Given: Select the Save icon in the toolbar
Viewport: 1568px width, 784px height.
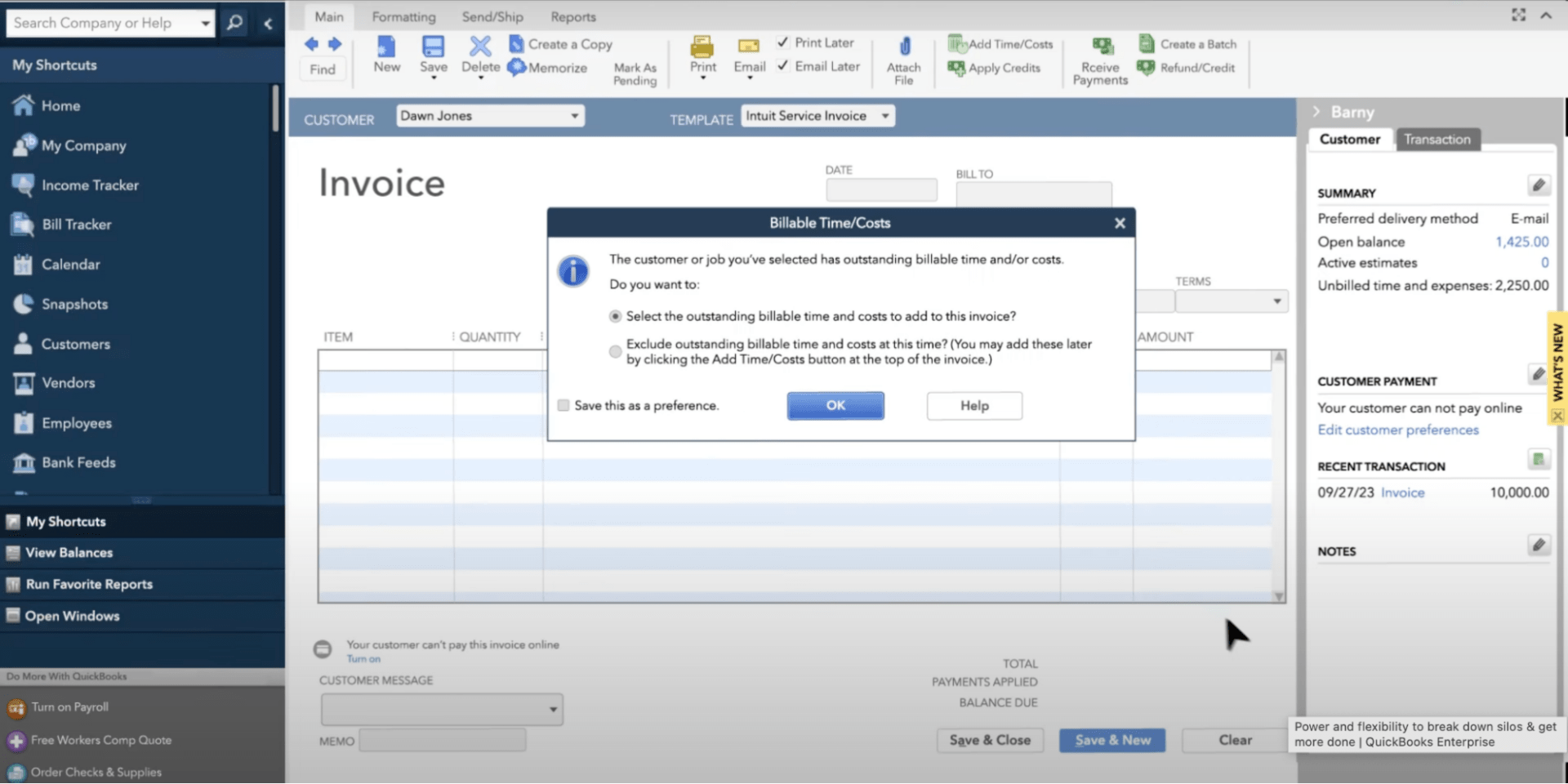Looking at the screenshot, I should [433, 51].
